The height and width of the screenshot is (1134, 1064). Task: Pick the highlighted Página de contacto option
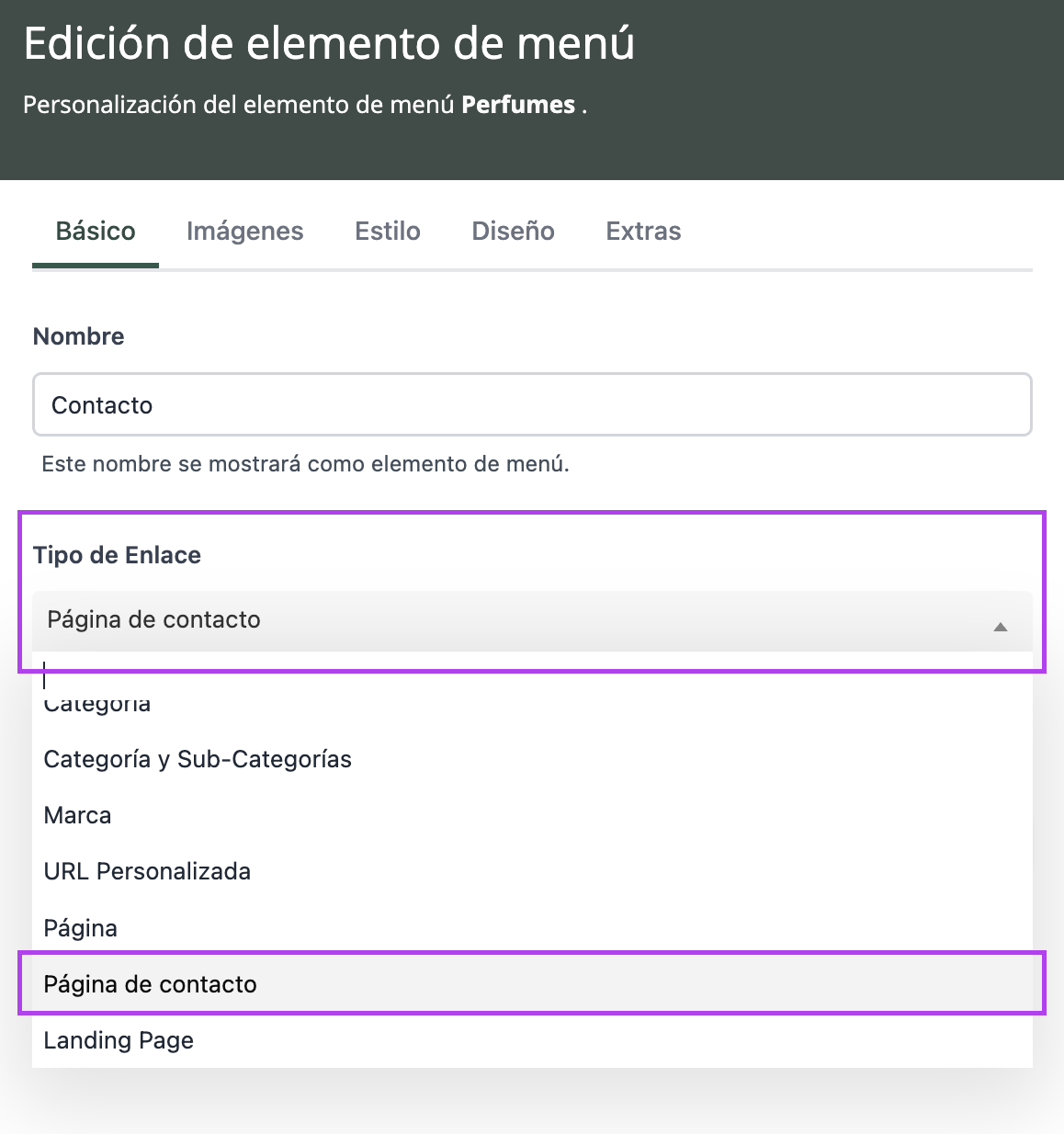click(151, 984)
